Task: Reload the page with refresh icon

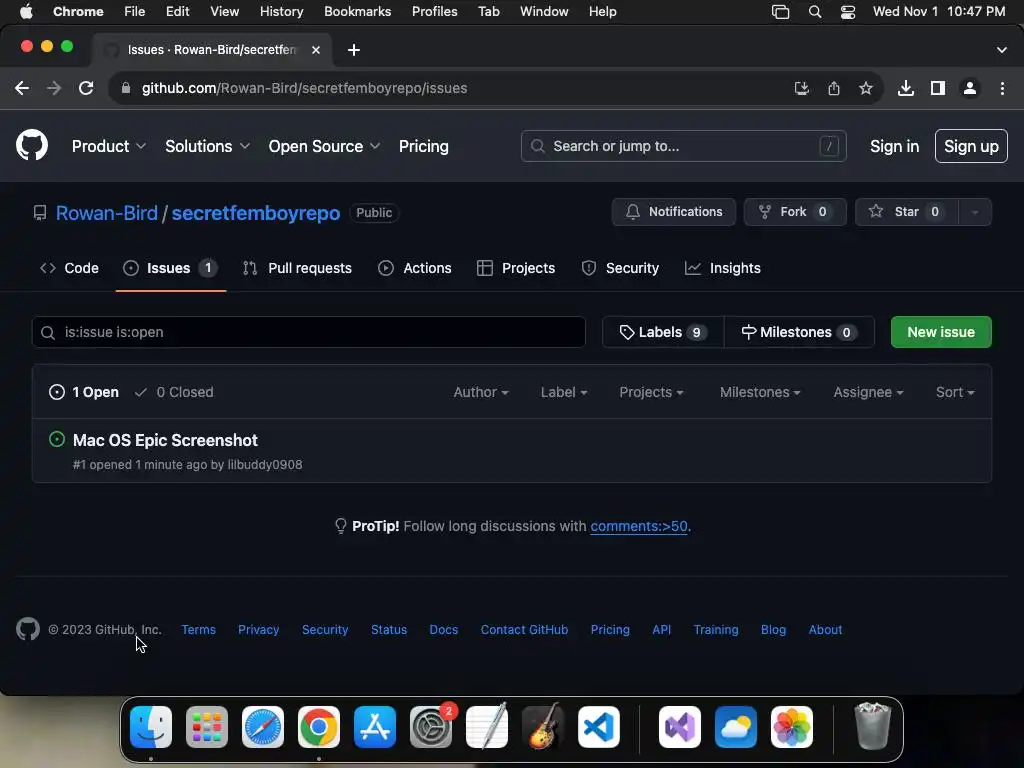Action: pos(86,88)
